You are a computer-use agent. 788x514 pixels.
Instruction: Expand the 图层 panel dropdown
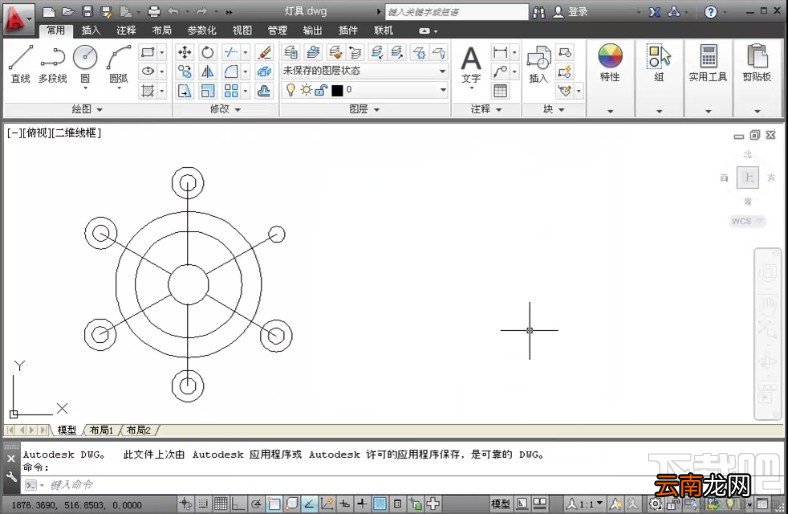click(364, 109)
